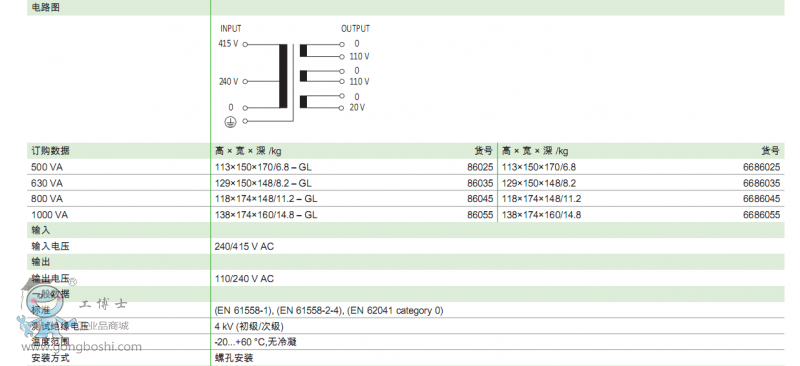800x366 pixels.
Task: Select part number 86025
Action: (480, 167)
